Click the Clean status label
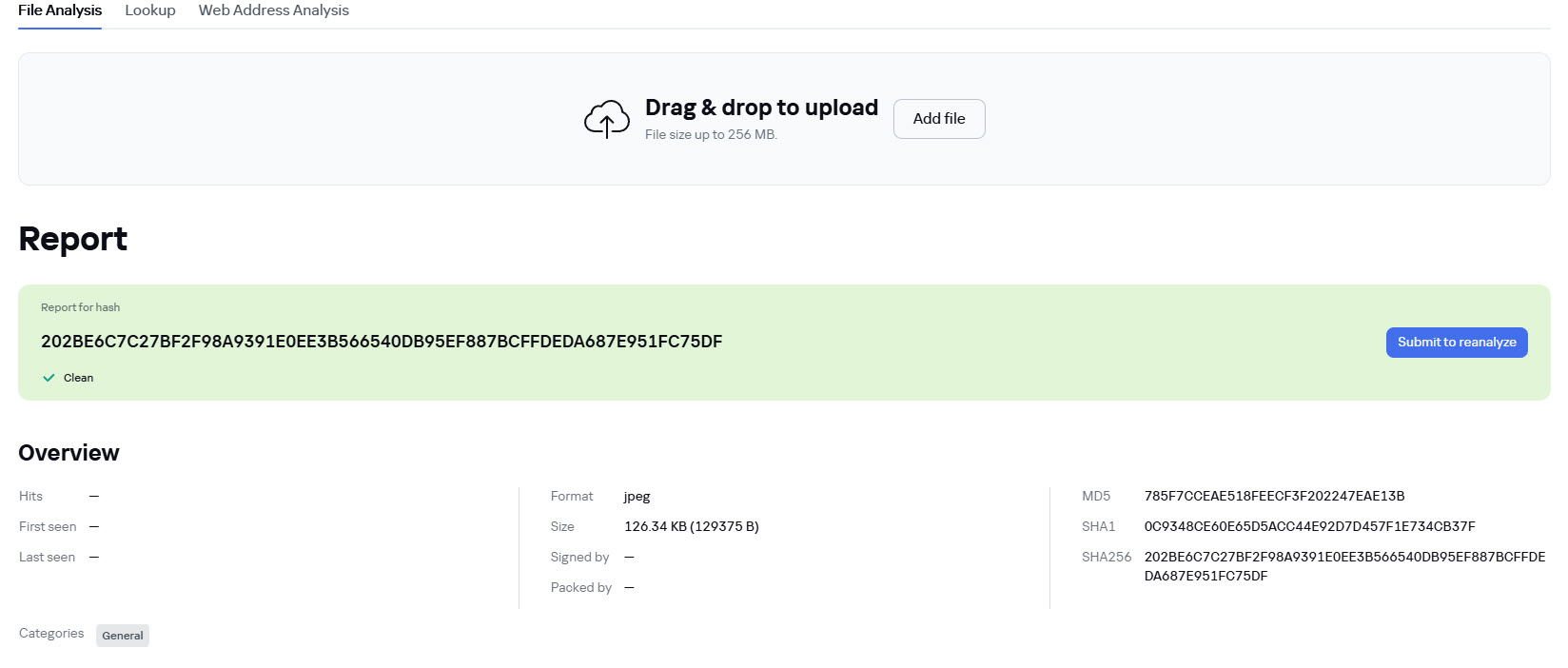 pyautogui.click(x=78, y=378)
